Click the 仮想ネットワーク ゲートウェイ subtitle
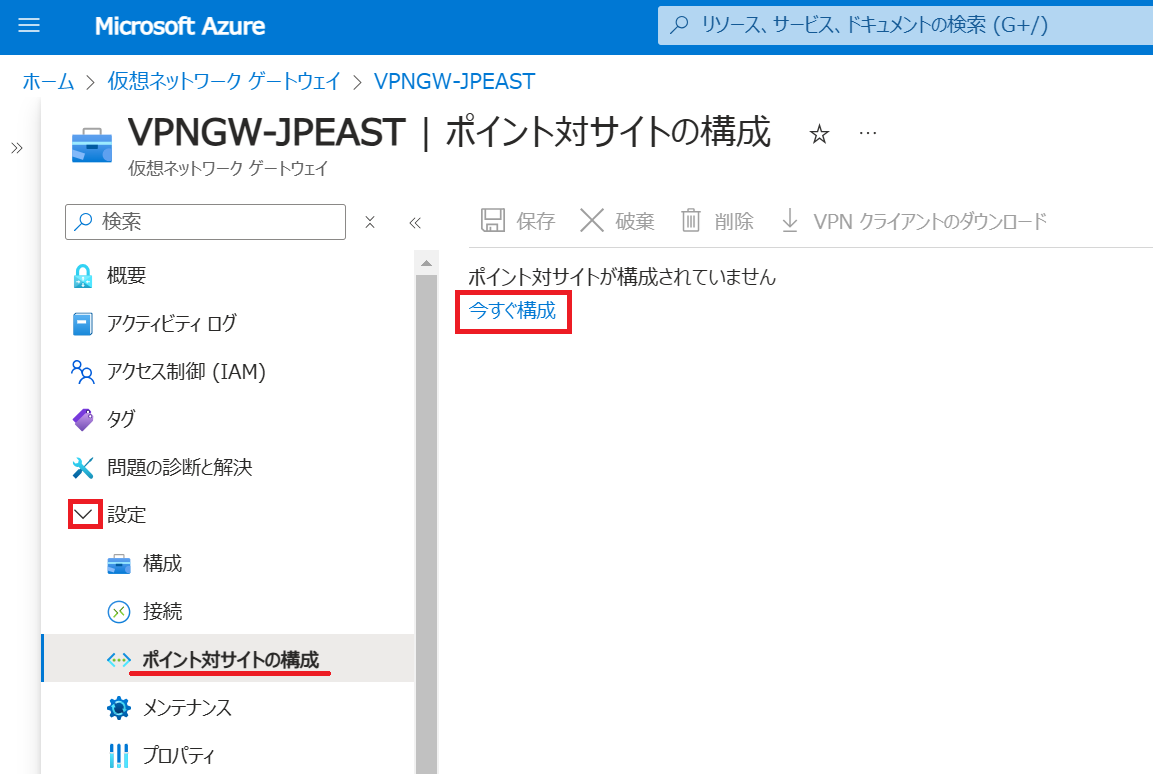 click(x=228, y=168)
